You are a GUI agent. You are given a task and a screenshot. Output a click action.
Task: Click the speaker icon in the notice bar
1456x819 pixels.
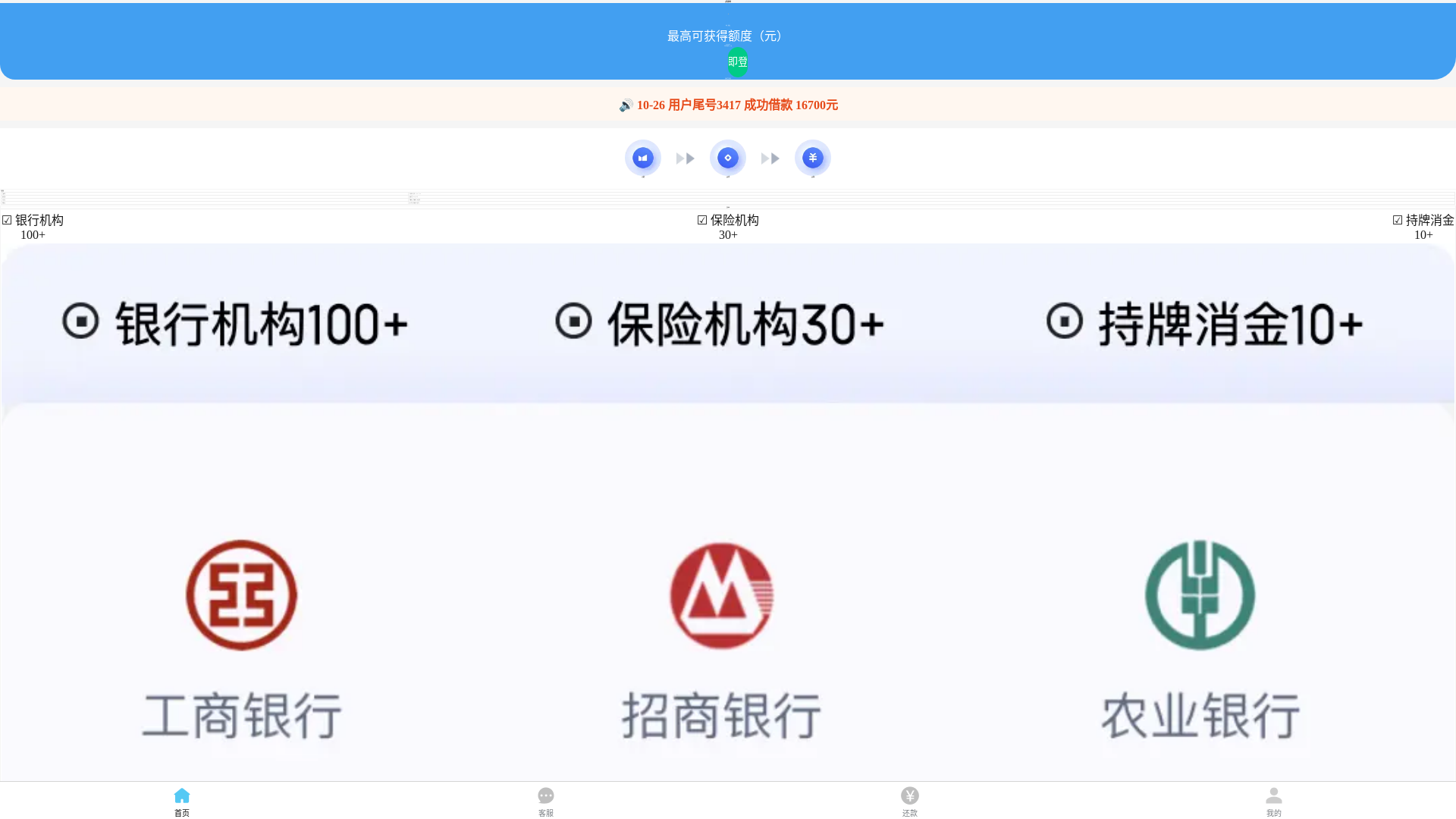coord(626,105)
